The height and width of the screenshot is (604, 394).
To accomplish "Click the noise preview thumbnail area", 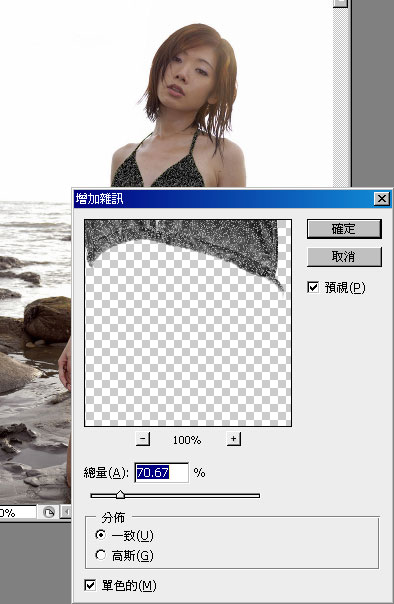I will [x=188, y=323].
